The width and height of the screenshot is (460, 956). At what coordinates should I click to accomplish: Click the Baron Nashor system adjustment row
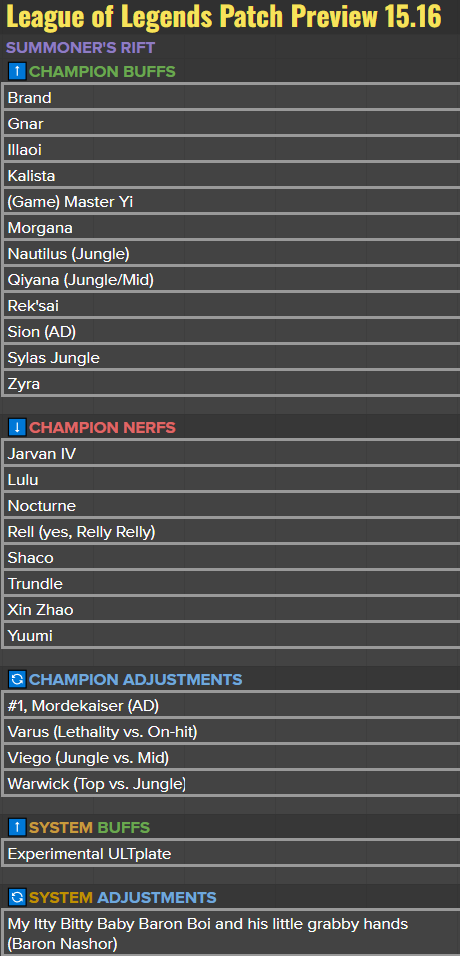pyautogui.click(x=231, y=933)
